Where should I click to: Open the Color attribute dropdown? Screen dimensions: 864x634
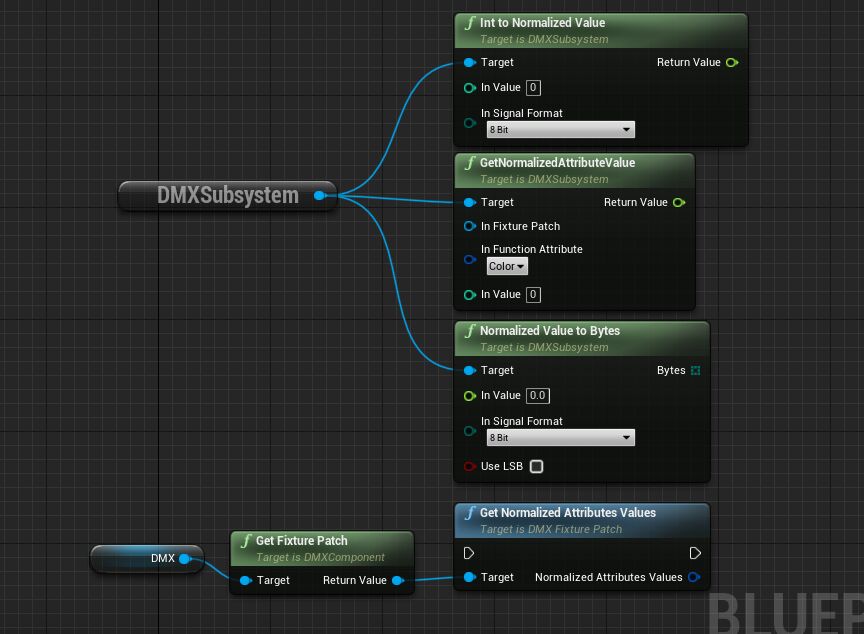pos(506,266)
